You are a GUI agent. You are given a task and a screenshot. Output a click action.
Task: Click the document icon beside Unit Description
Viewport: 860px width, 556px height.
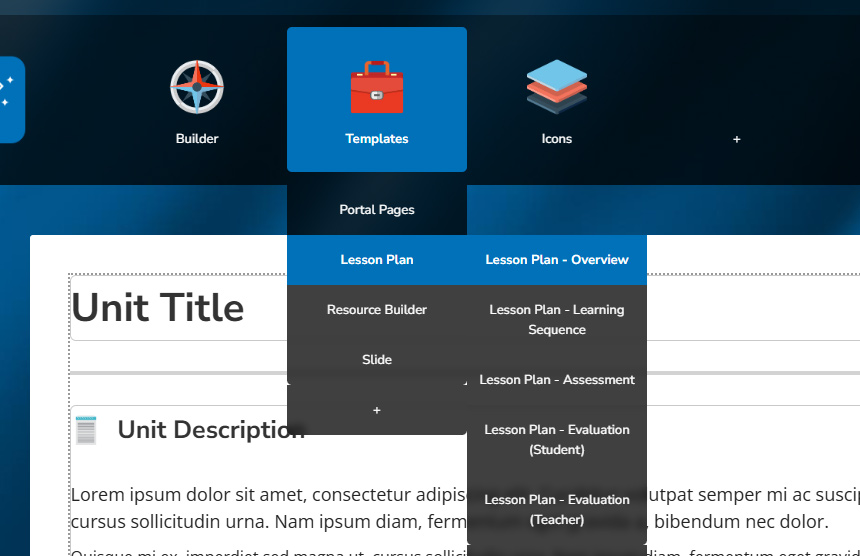[87, 430]
